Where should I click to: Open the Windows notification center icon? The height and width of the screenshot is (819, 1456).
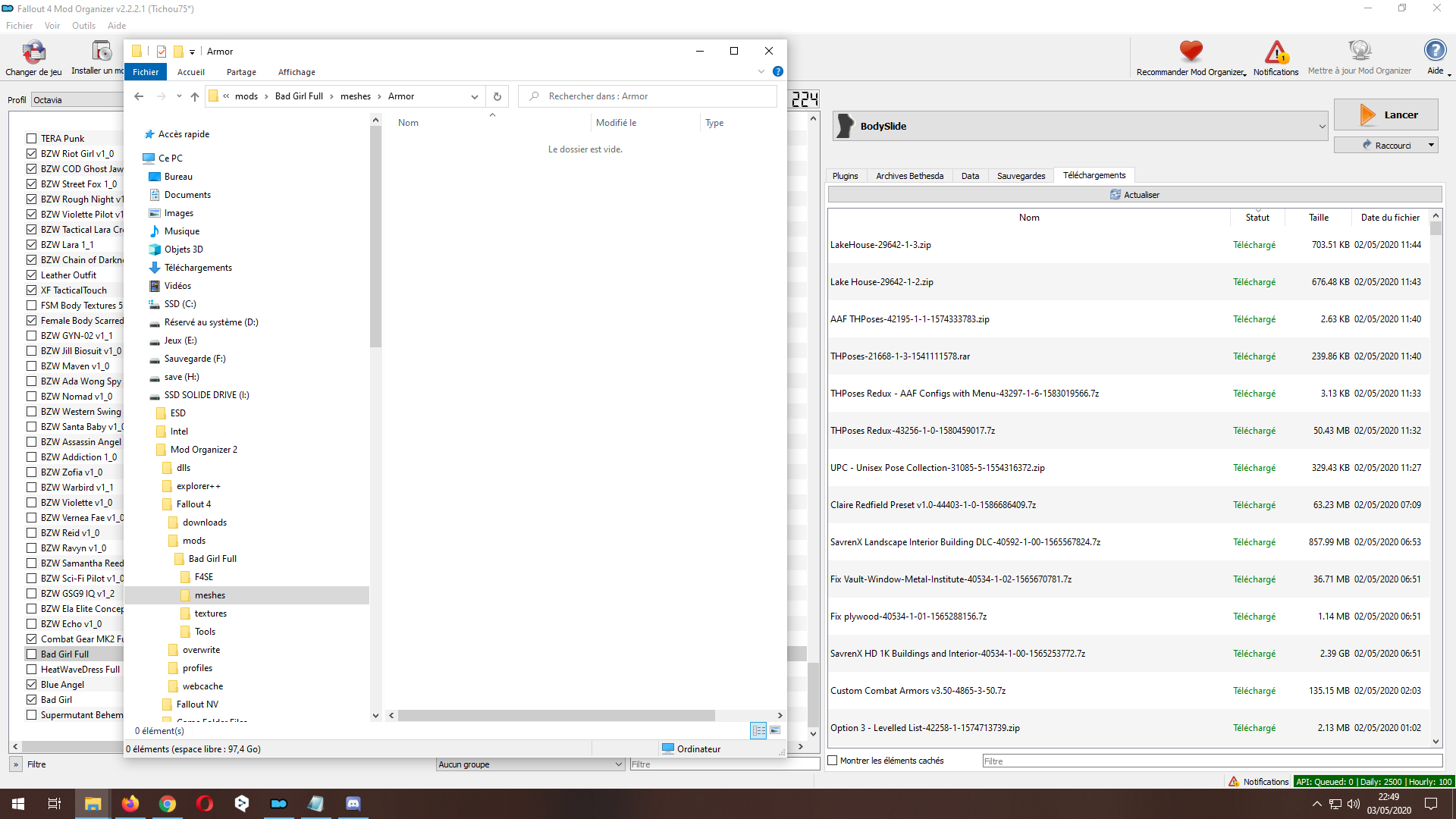pos(1431,804)
